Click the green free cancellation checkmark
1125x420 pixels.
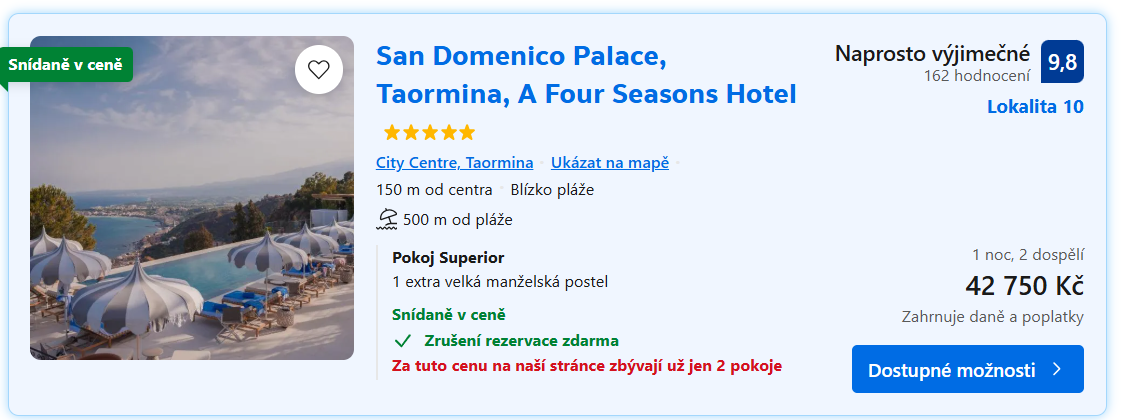(404, 340)
